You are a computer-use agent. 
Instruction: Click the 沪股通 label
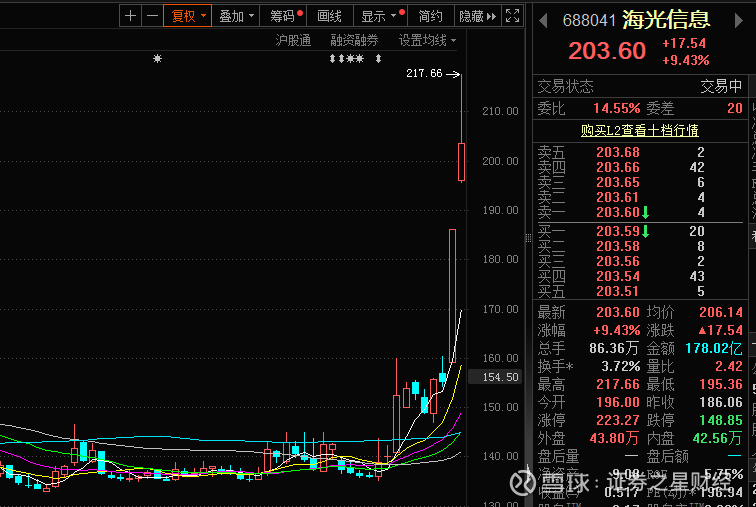tap(293, 40)
